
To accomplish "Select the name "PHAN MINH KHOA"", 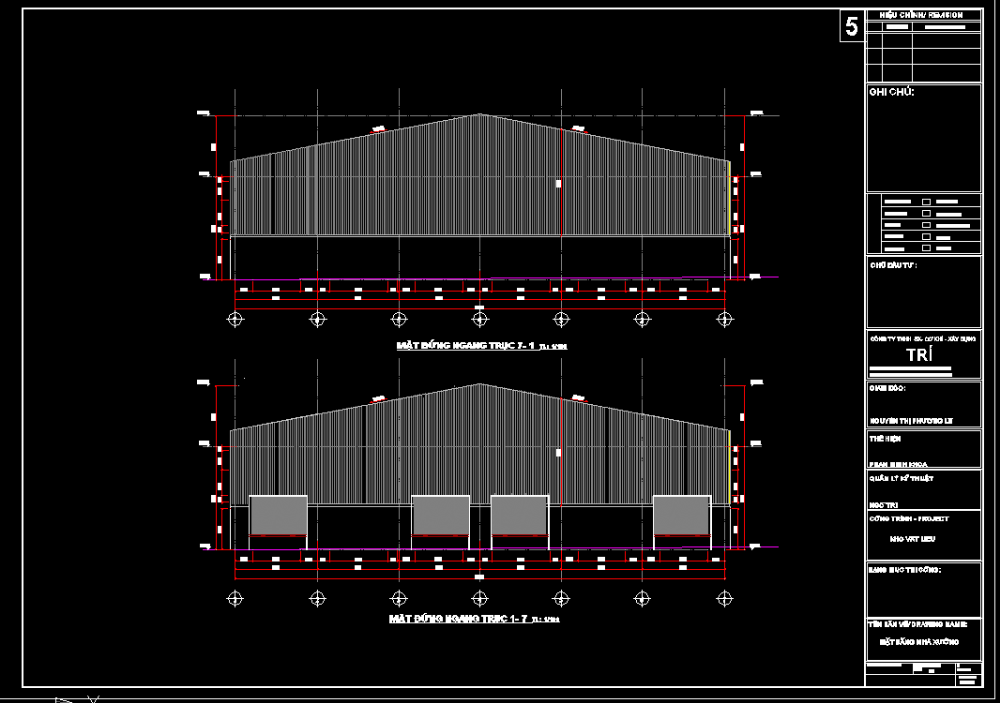I will pos(898,464).
